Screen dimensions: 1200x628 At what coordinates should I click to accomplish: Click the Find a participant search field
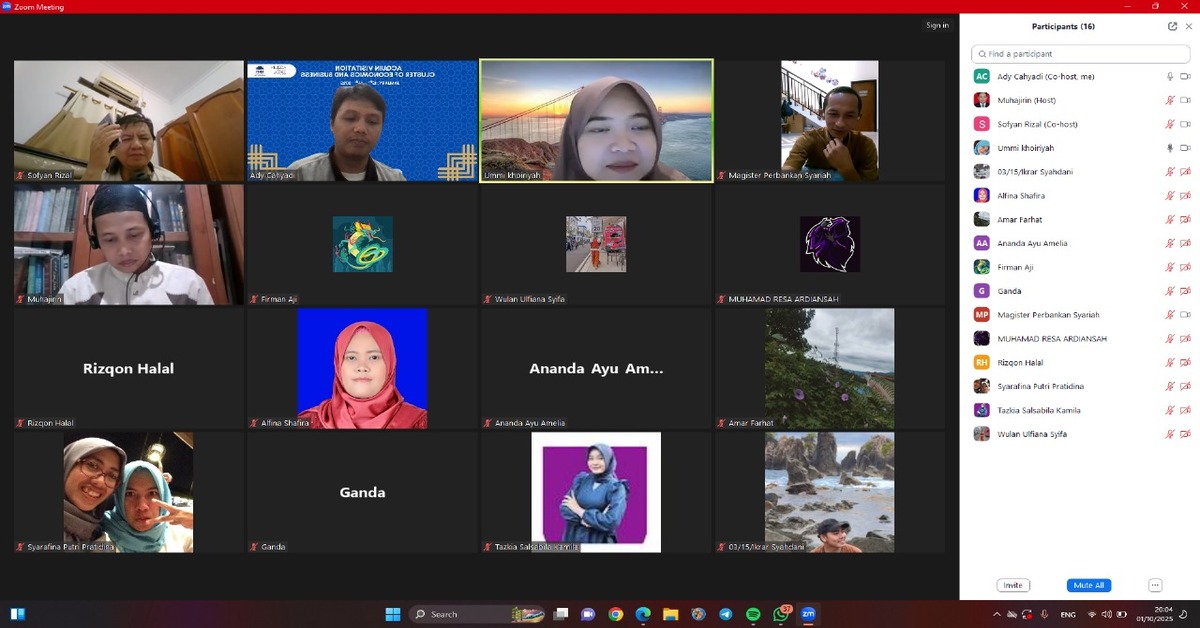point(1080,54)
